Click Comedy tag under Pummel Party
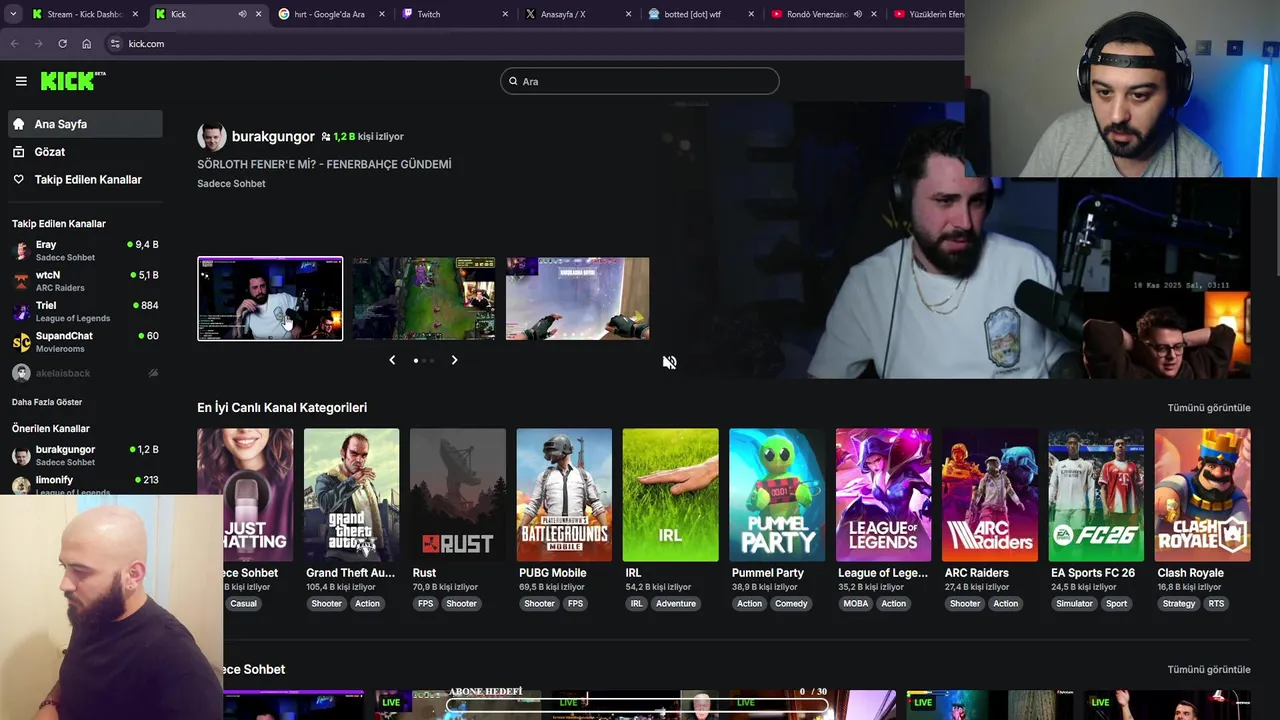The image size is (1280, 720). [791, 604]
